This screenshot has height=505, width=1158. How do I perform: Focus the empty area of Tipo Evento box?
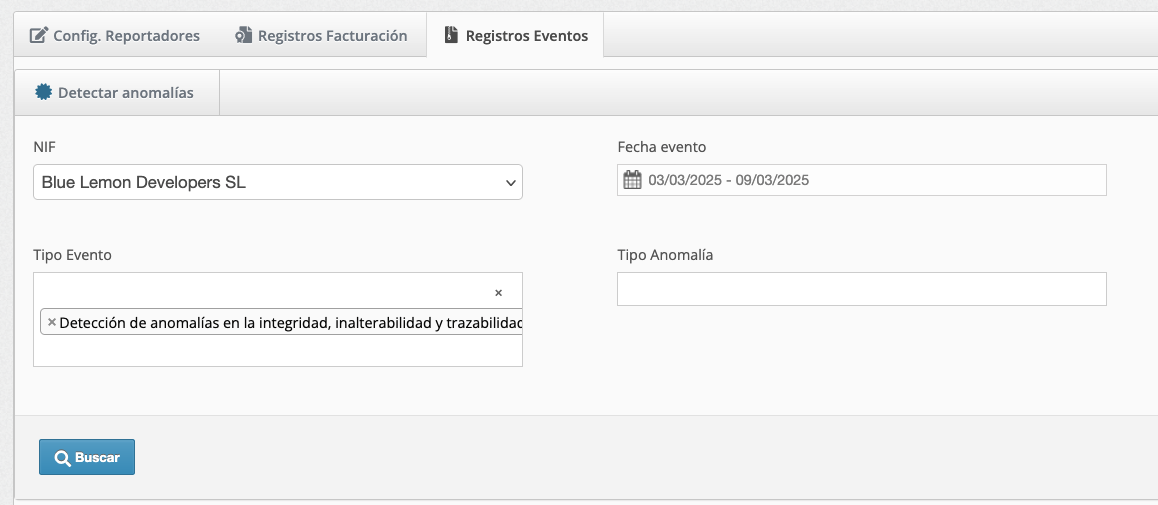260,351
